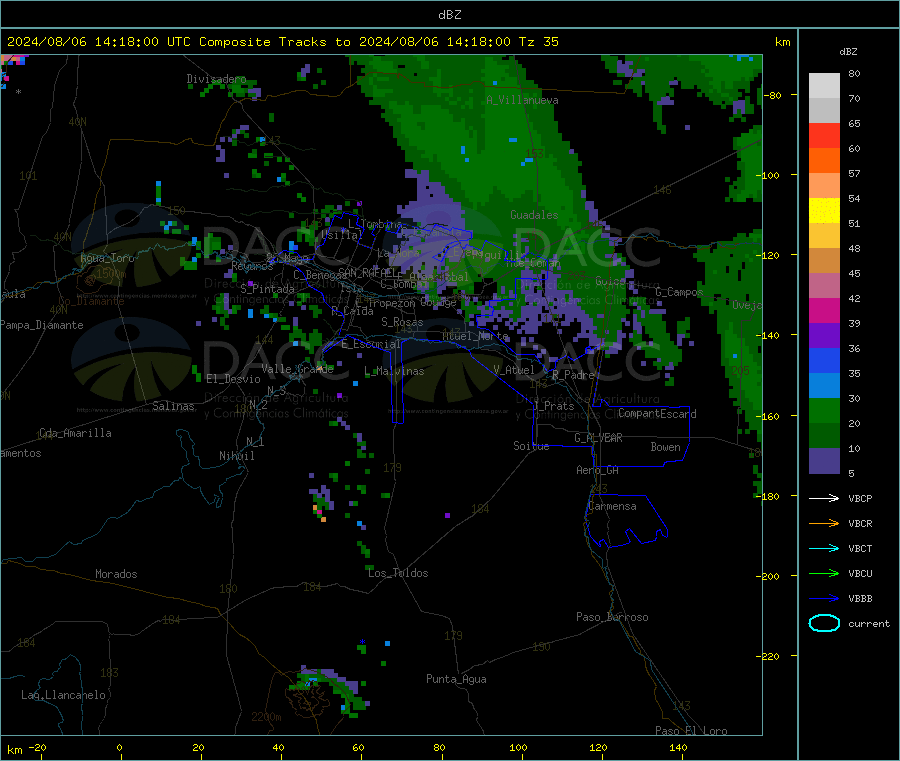Select the yellow 51 dBZ color swatch
The height and width of the screenshot is (761, 900).
[824, 211]
